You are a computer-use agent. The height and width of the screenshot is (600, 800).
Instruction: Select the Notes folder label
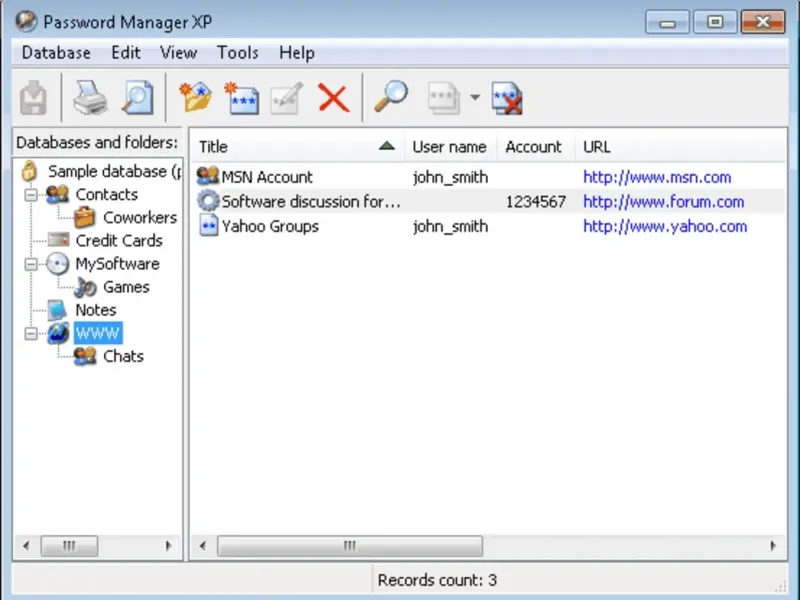point(95,310)
